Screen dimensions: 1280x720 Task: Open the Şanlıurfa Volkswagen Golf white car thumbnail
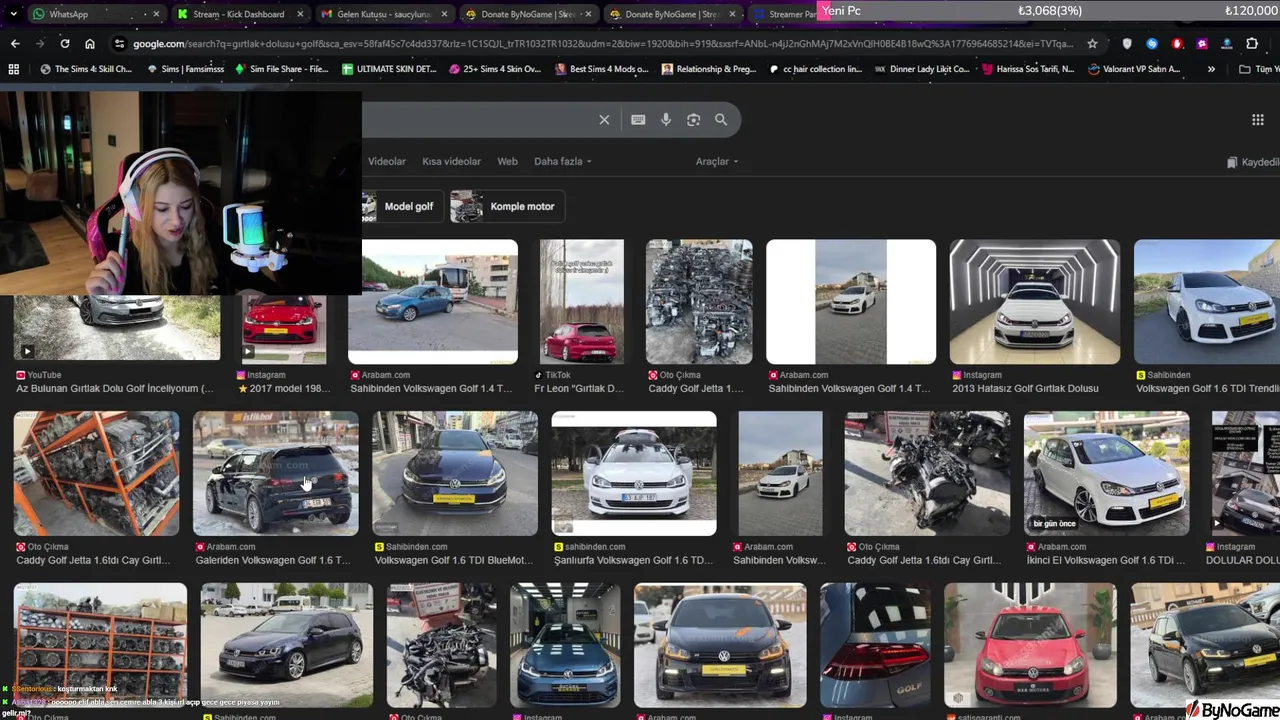click(634, 474)
